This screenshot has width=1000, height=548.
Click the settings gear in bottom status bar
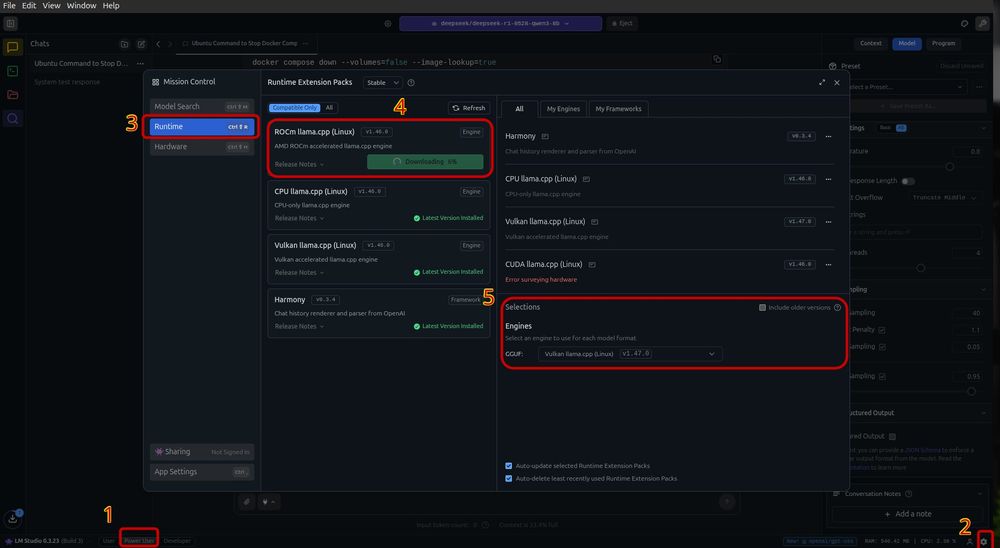[x=983, y=541]
